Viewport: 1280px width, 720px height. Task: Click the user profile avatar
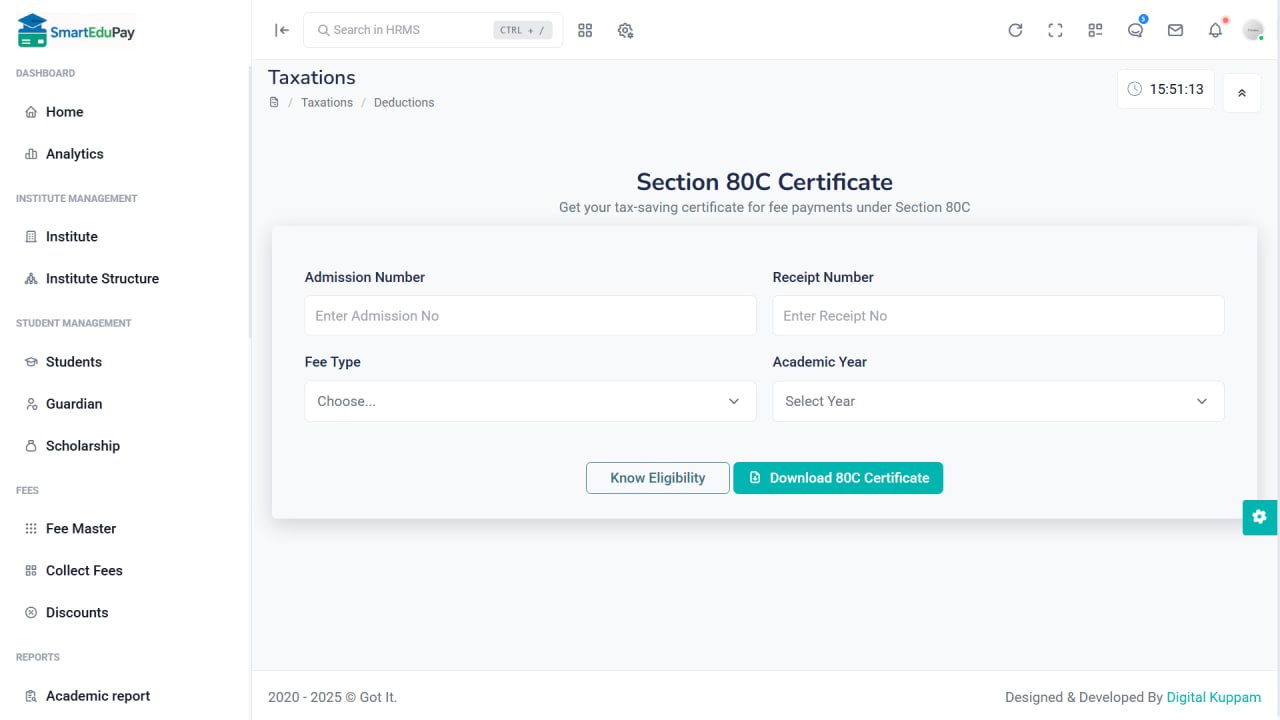[x=1253, y=30]
